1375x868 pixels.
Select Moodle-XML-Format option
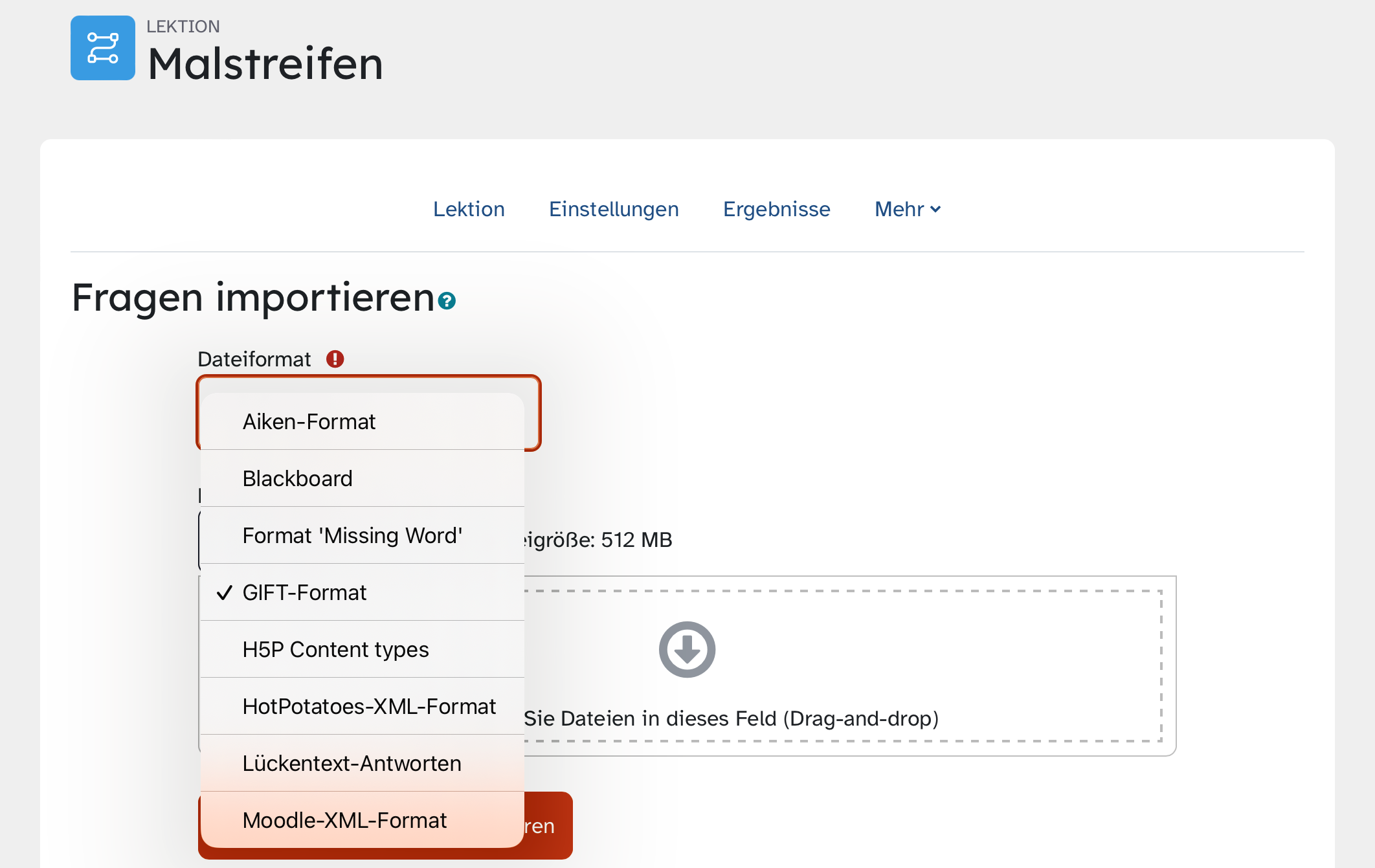[344, 821]
